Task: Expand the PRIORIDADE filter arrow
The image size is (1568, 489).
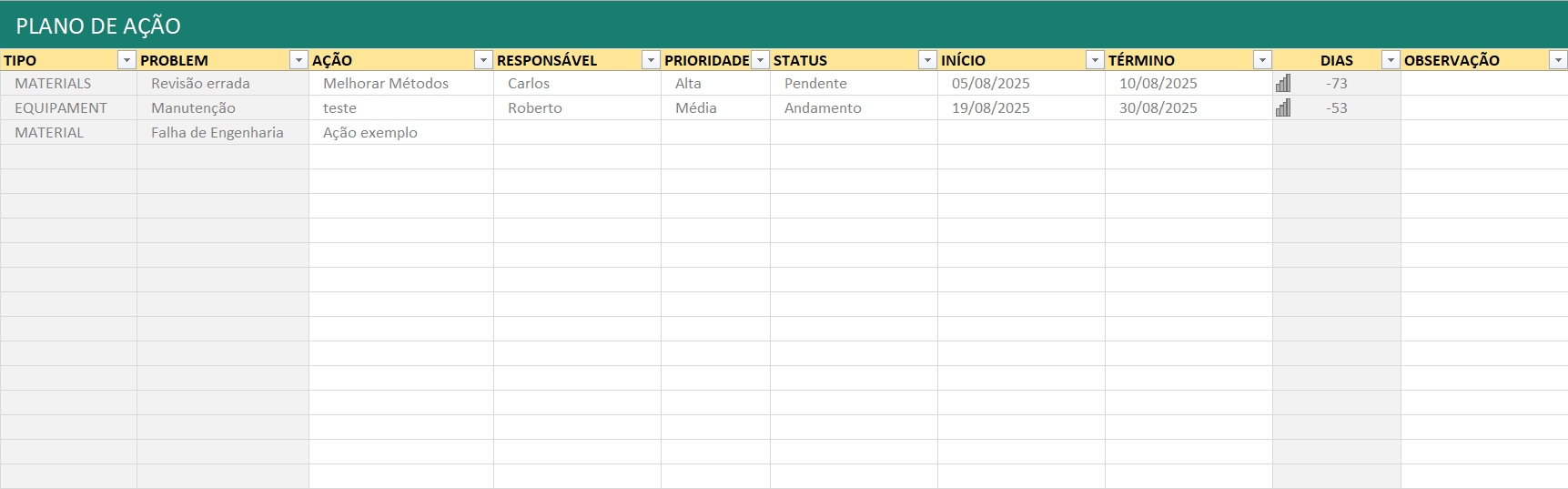Action: coord(760,60)
